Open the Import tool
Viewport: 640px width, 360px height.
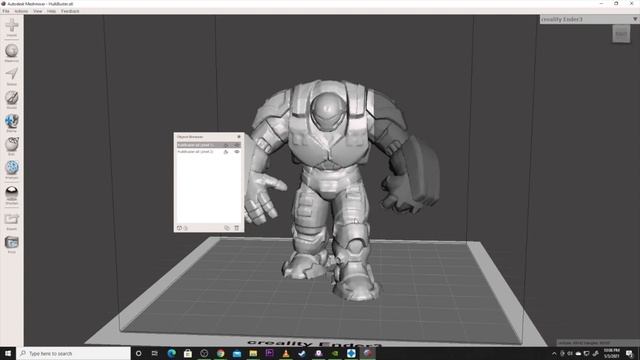tap(11, 27)
